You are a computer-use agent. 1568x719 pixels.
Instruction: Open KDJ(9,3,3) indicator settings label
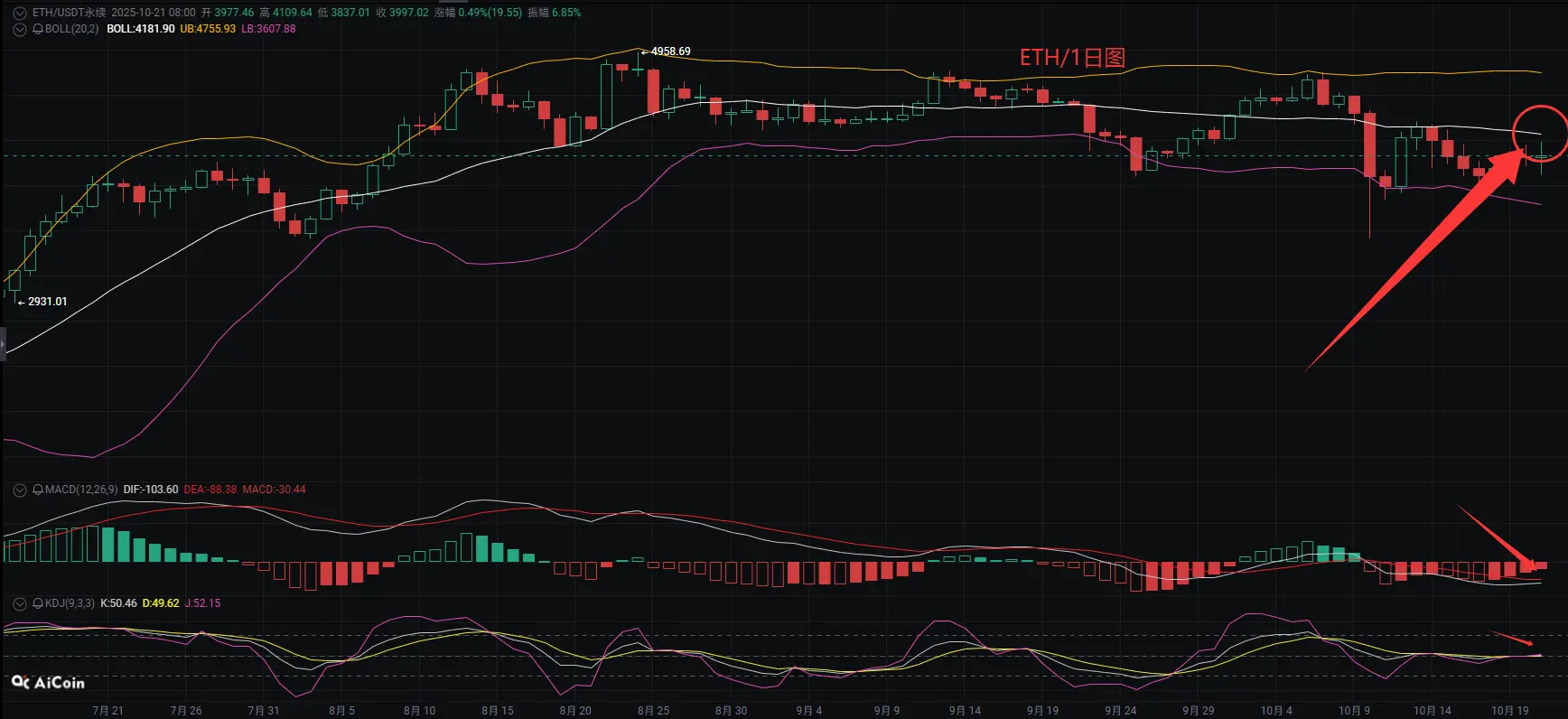70,603
